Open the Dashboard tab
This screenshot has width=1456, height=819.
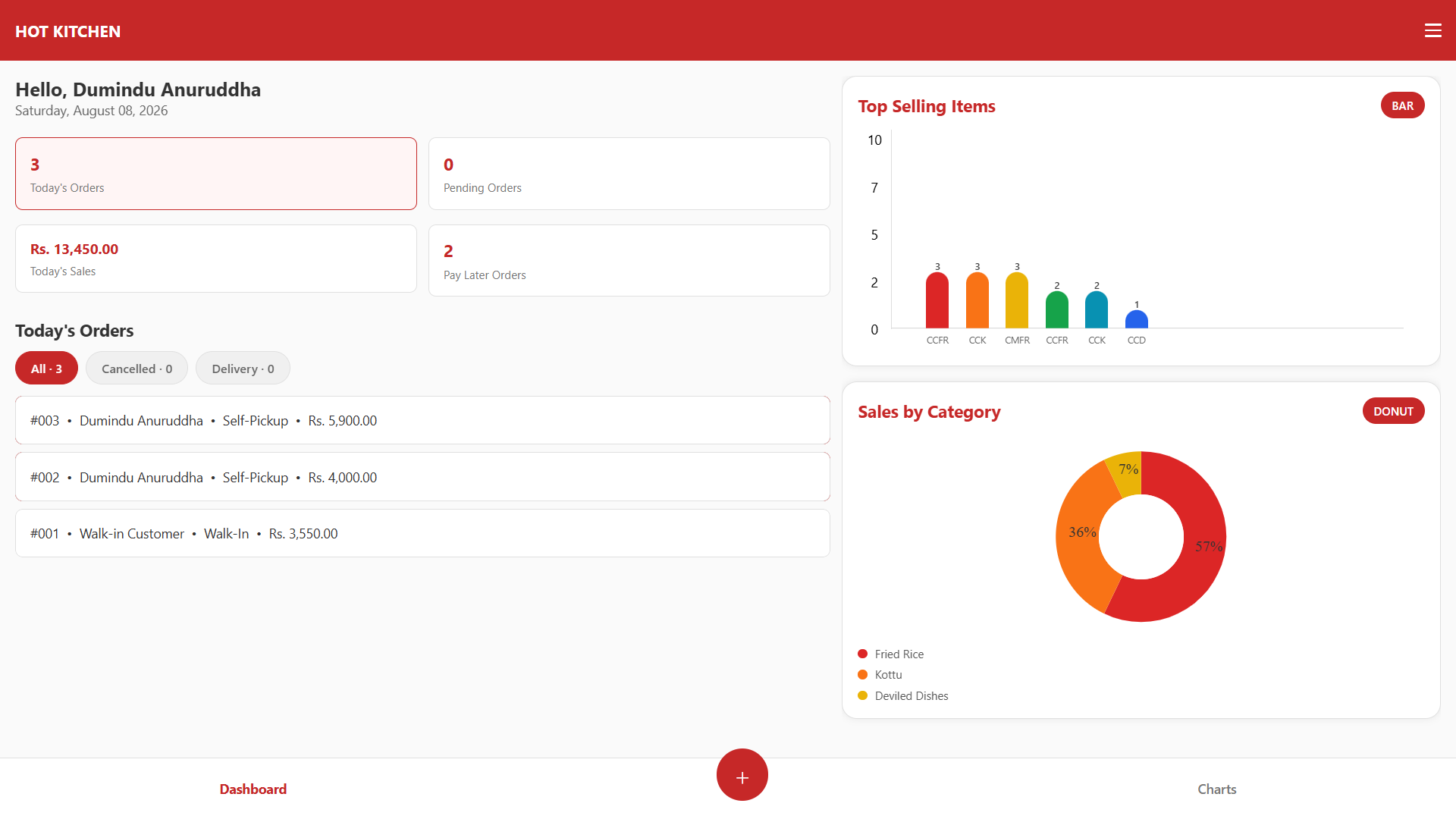[x=253, y=789]
